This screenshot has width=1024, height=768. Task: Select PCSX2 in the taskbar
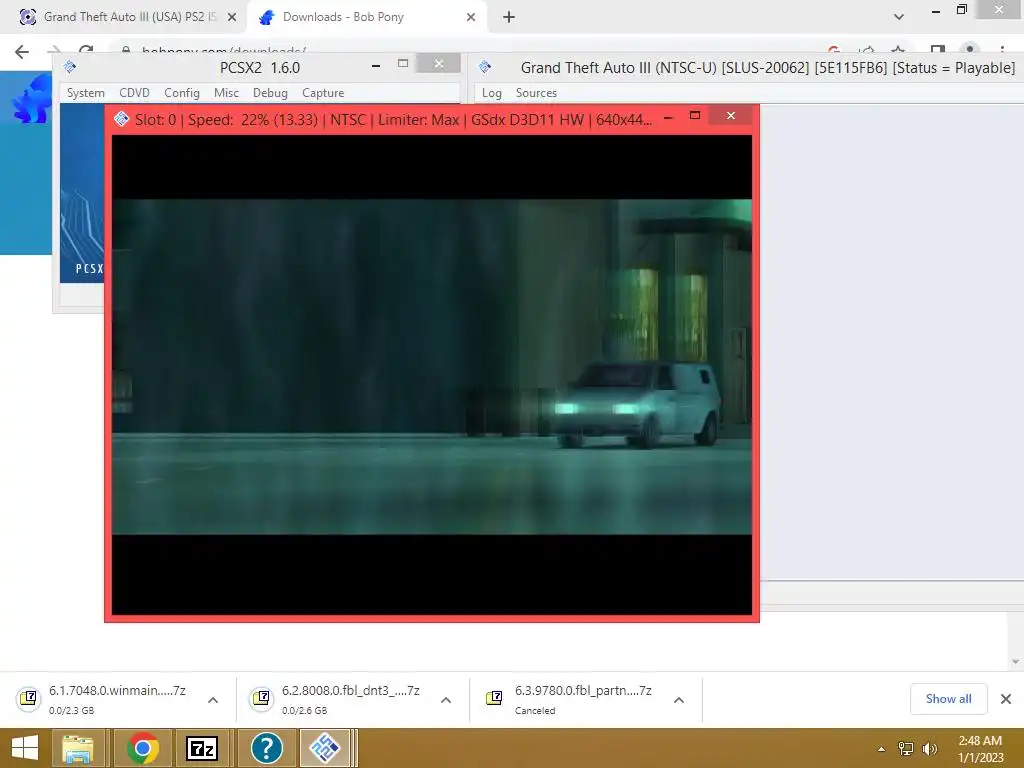coord(325,748)
